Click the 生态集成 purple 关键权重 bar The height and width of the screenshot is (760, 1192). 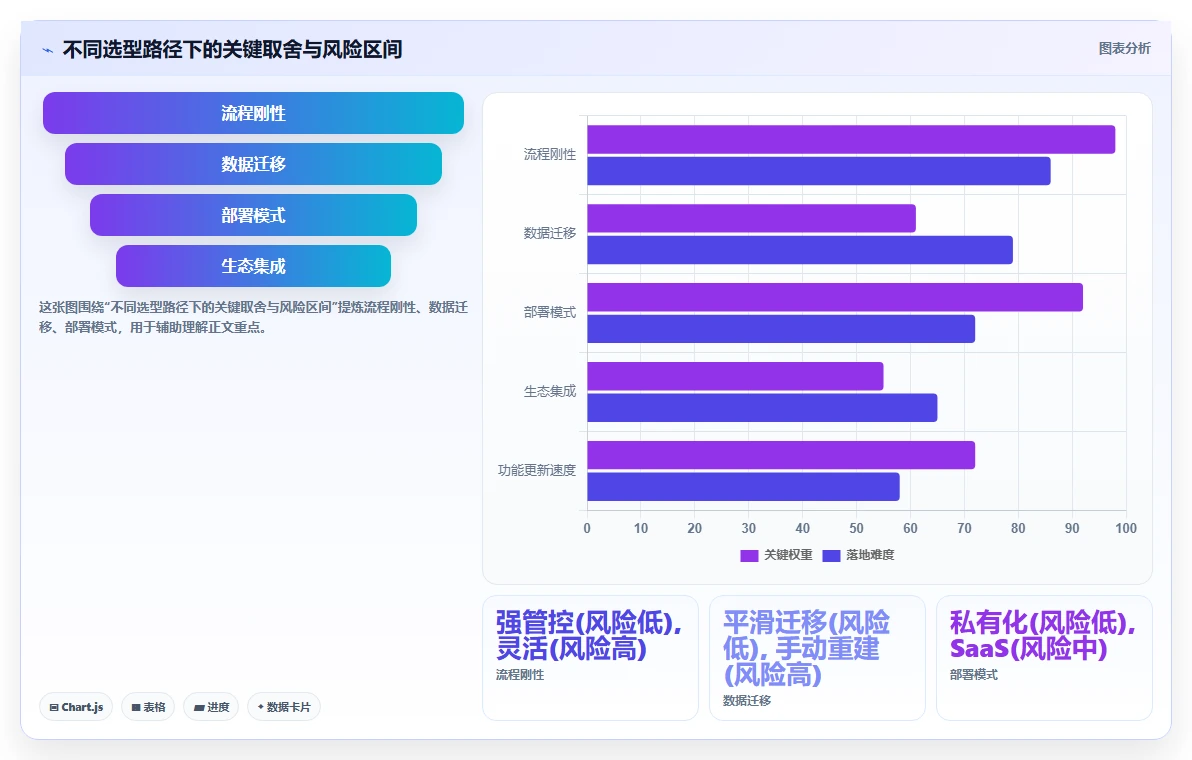point(735,376)
